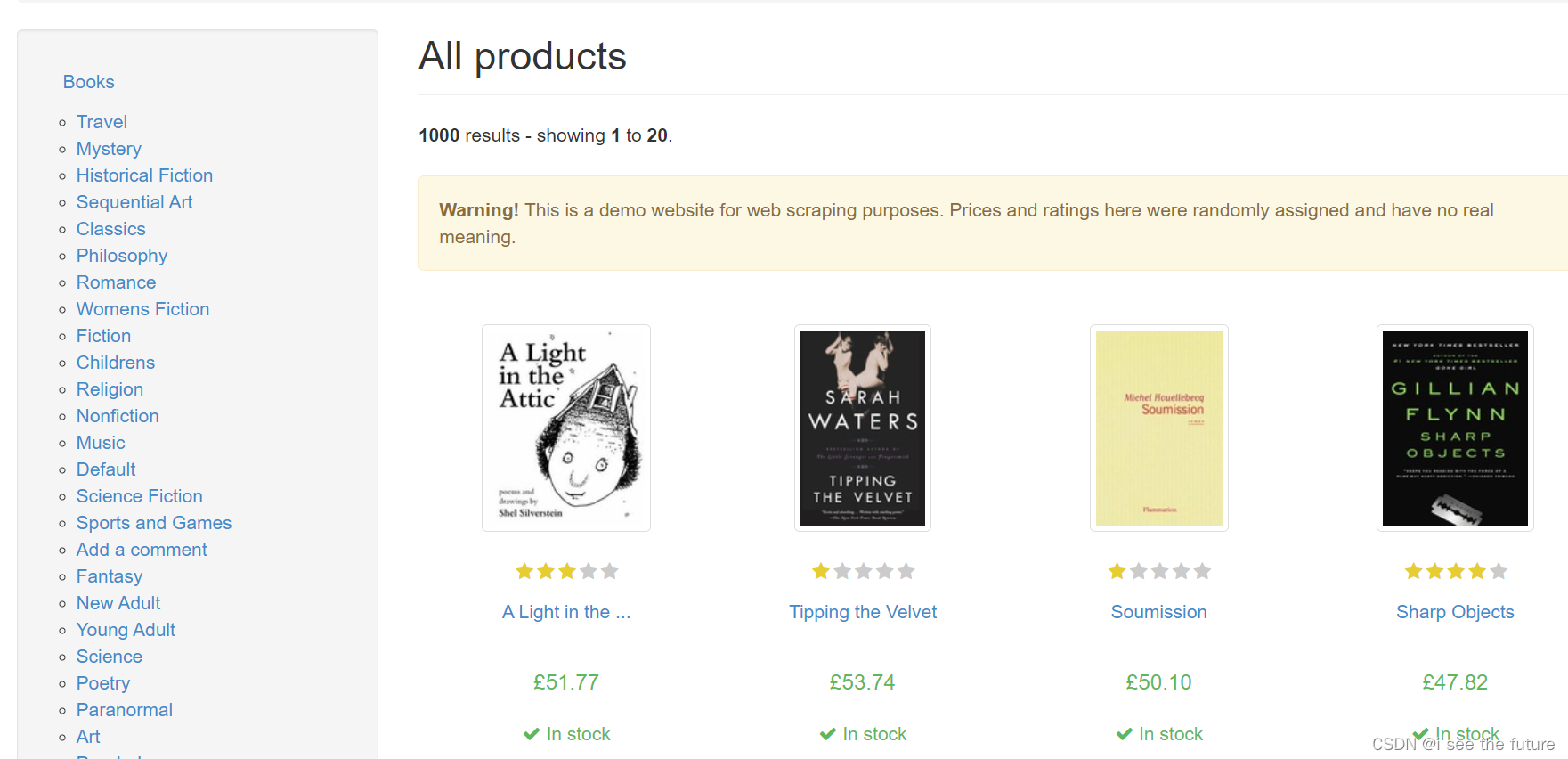Image resolution: width=1568 pixels, height=759 pixels.
Task: Click the Soumission title link
Action: 1159,612
